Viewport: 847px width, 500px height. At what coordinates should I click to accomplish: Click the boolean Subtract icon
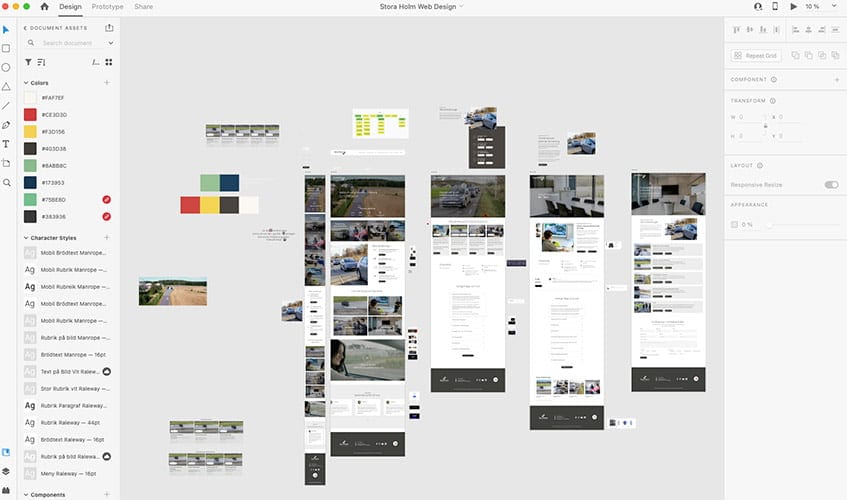pyautogui.click(x=809, y=55)
